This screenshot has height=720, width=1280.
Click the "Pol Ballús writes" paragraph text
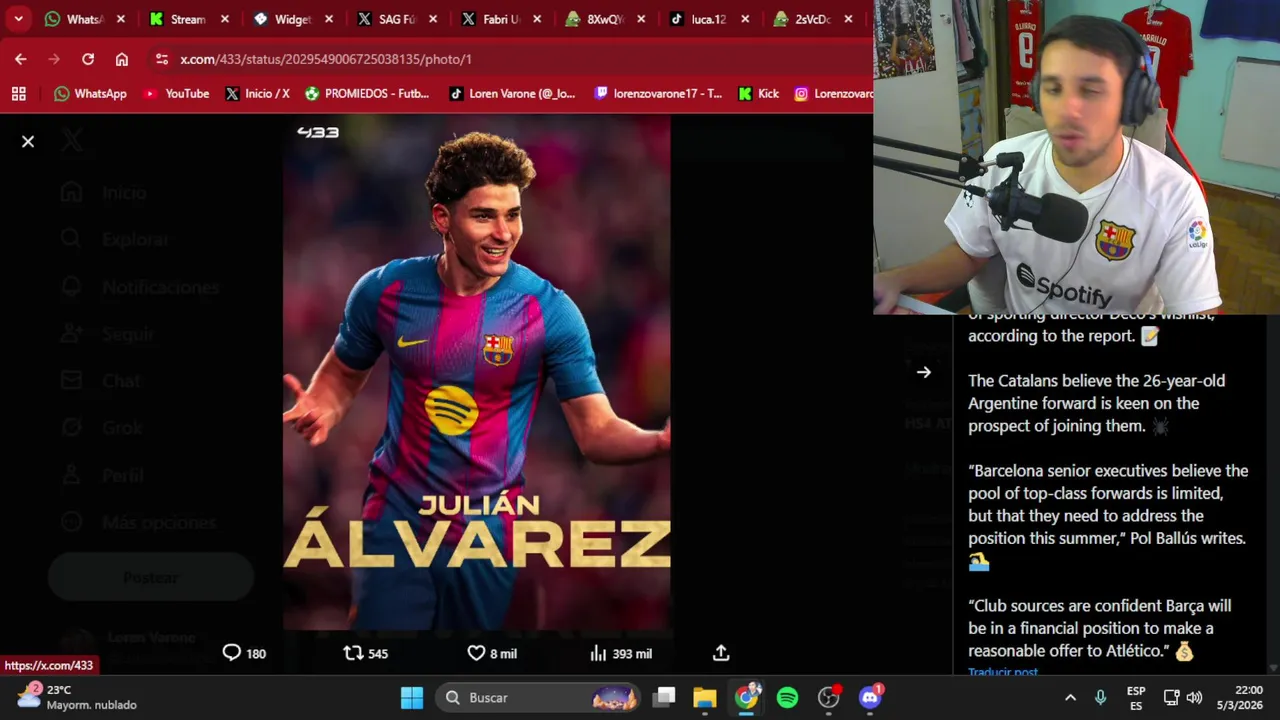(x=1108, y=516)
